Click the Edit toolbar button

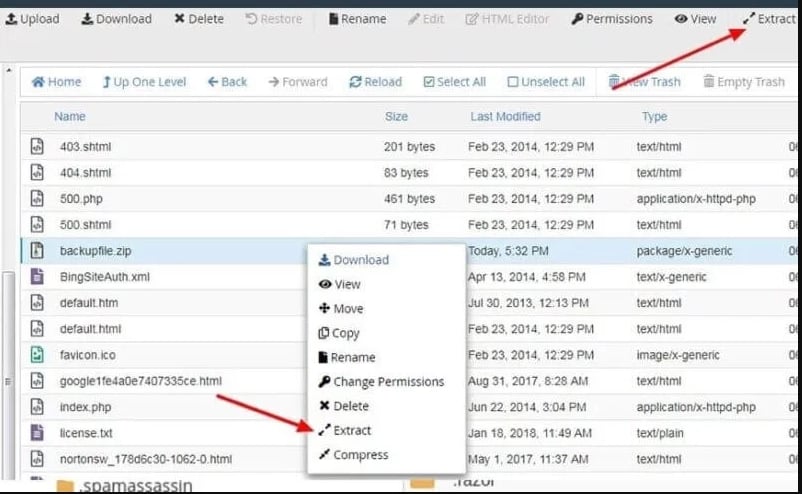[x=426, y=19]
